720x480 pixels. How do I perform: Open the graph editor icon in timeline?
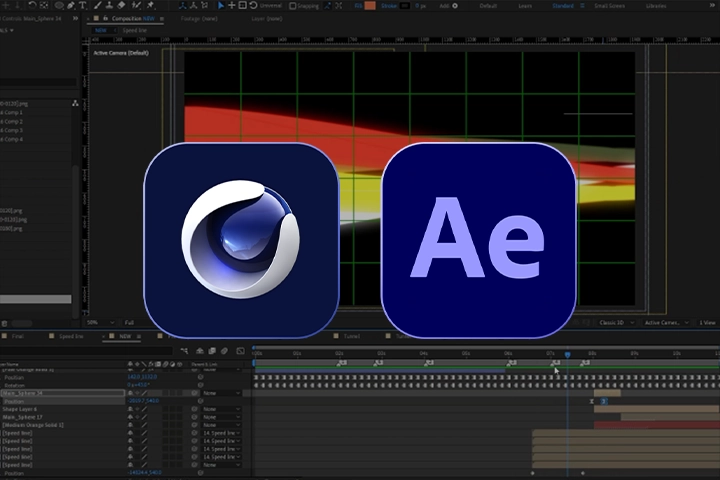click(x=240, y=351)
